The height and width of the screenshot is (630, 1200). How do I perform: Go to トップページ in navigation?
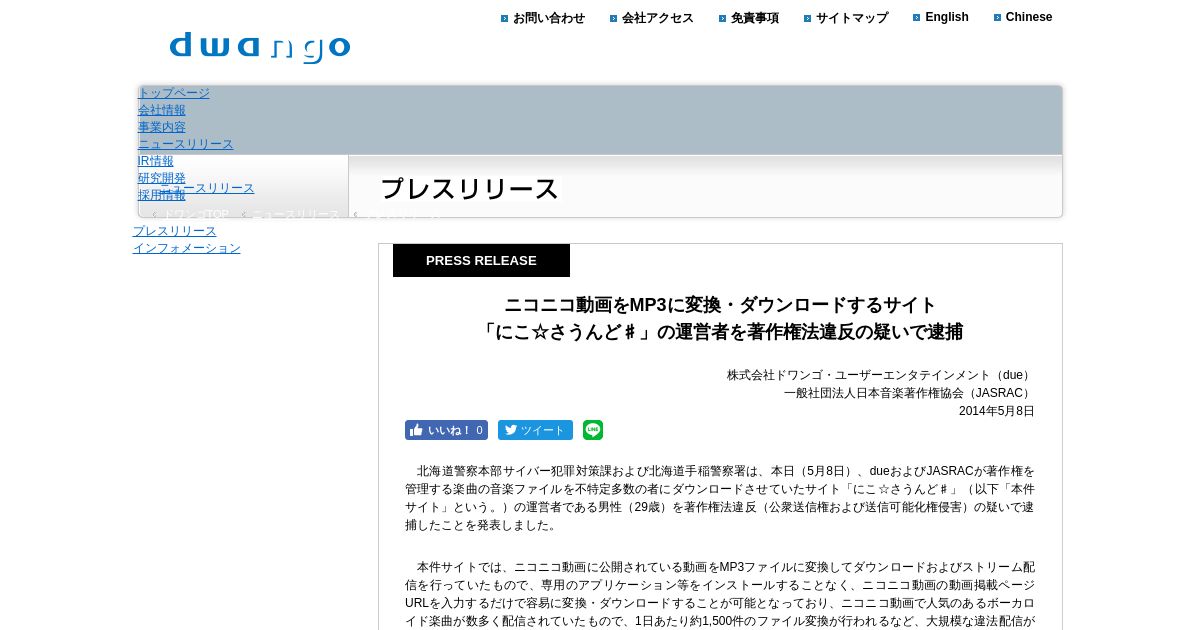[174, 93]
